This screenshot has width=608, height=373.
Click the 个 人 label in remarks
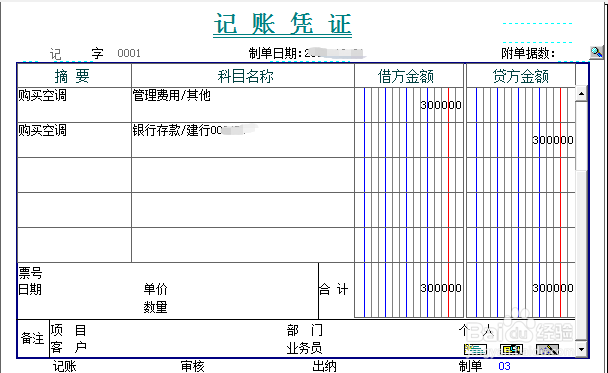[x=476, y=330]
